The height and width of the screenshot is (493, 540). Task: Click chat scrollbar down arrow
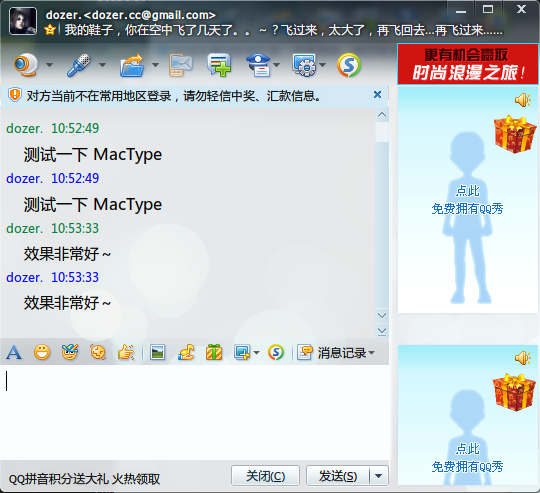click(382, 315)
